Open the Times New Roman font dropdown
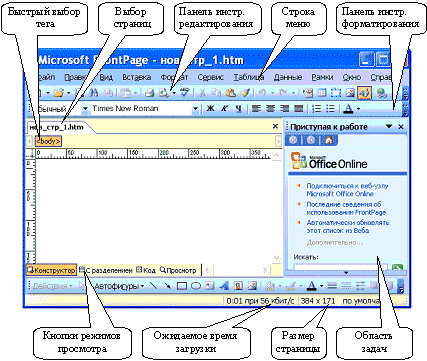The height and width of the screenshot is (361, 427). 195,109
